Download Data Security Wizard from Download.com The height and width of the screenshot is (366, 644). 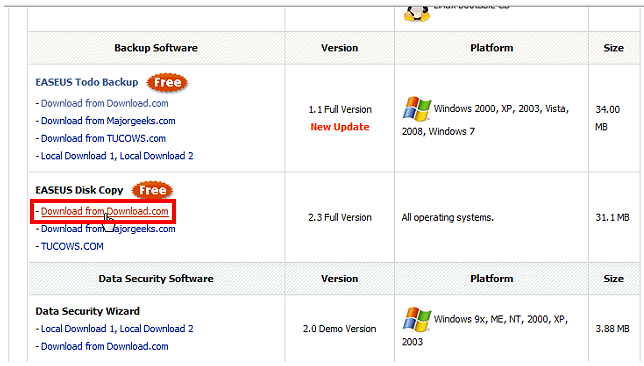[105, 347]
